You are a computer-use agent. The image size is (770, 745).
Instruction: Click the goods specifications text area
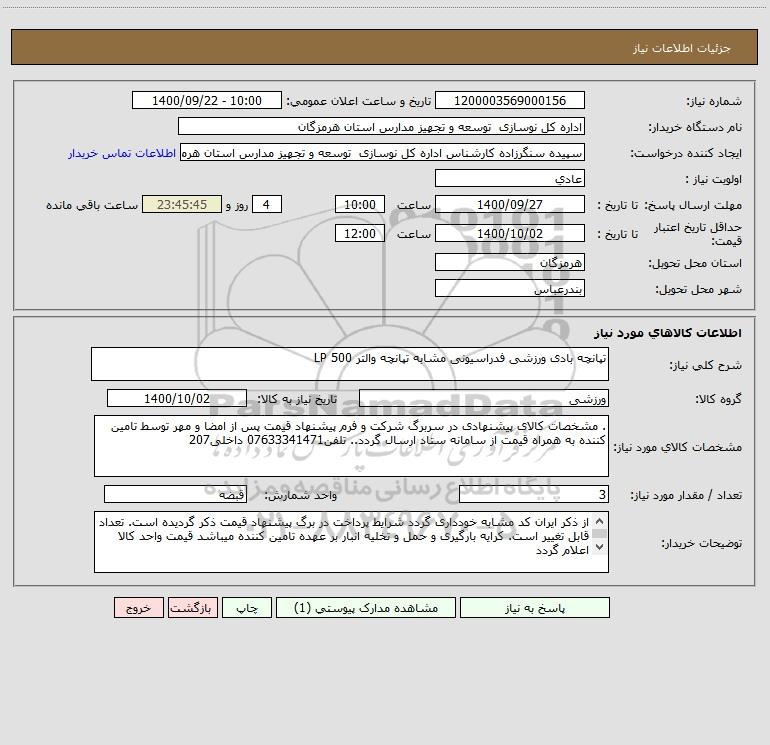[351, 446]
